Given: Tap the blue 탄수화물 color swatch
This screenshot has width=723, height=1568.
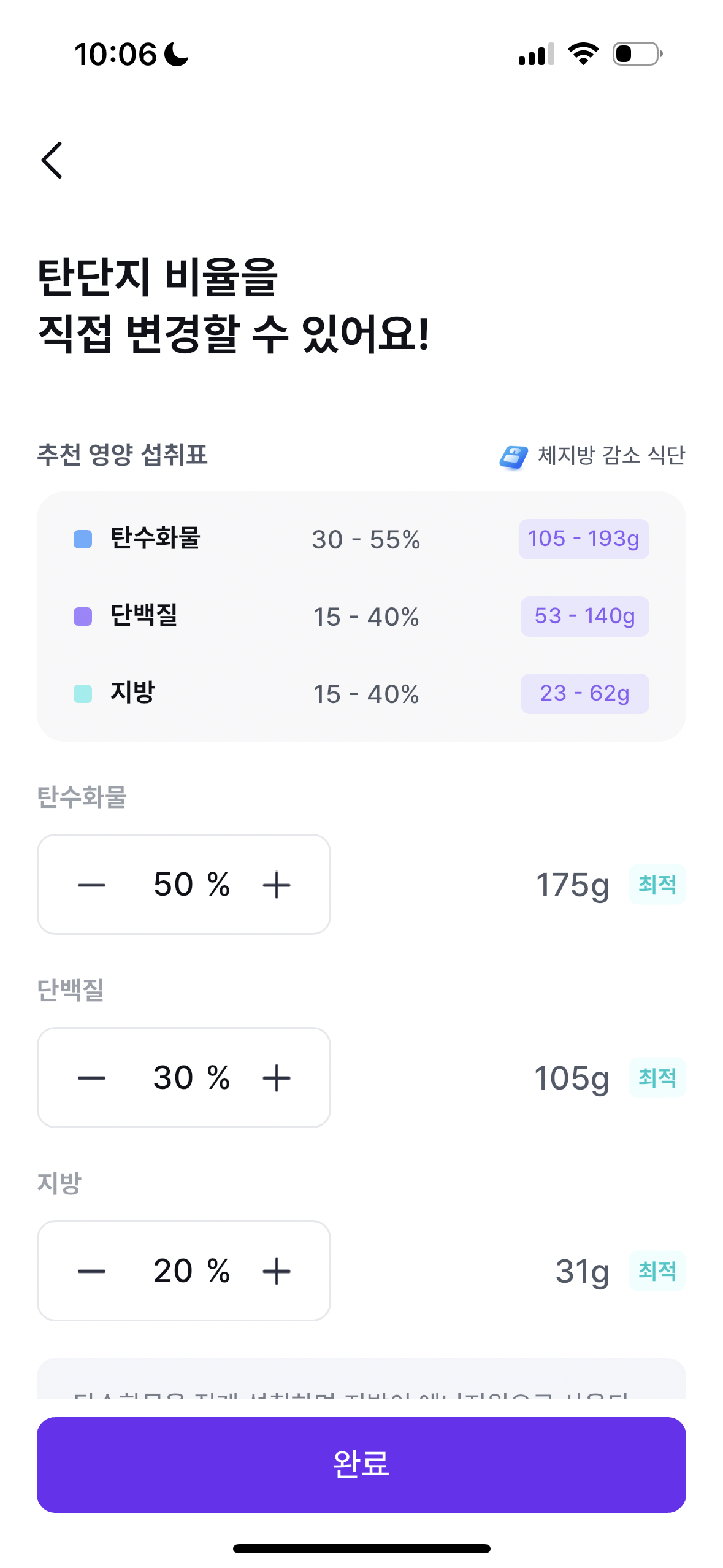Looking at the screenshot, I should click(83, 539).
